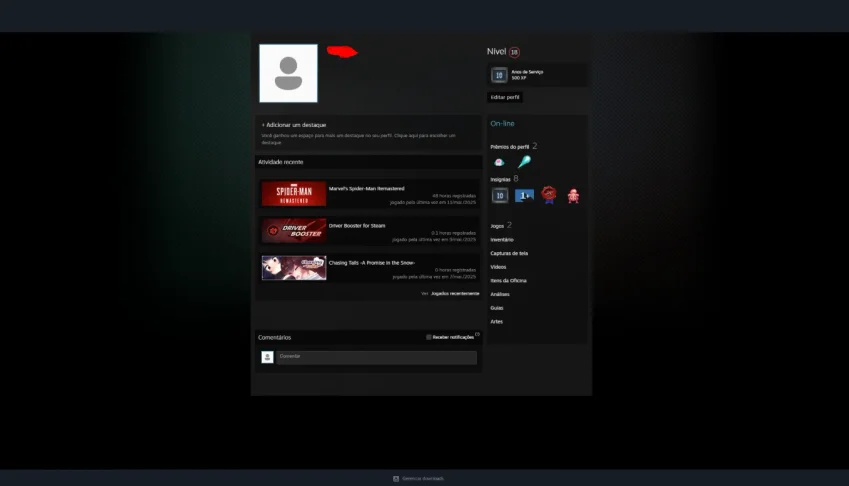
Task: Open Jogados recentemente link
Action: coord(455,293)
